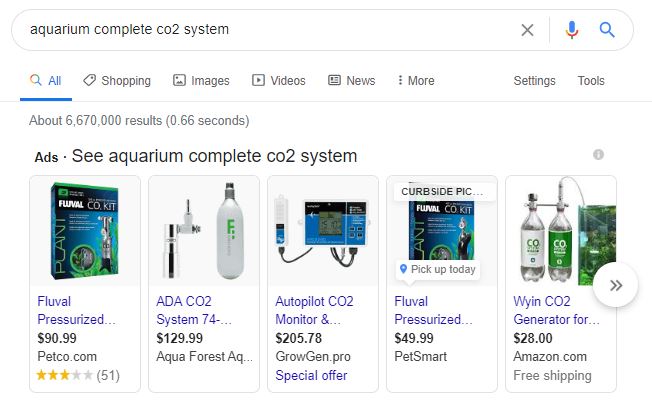Open the search Tools options
The height and width of the screenshot is (405, 652).
pyautogui.click(x=591, y=81)
